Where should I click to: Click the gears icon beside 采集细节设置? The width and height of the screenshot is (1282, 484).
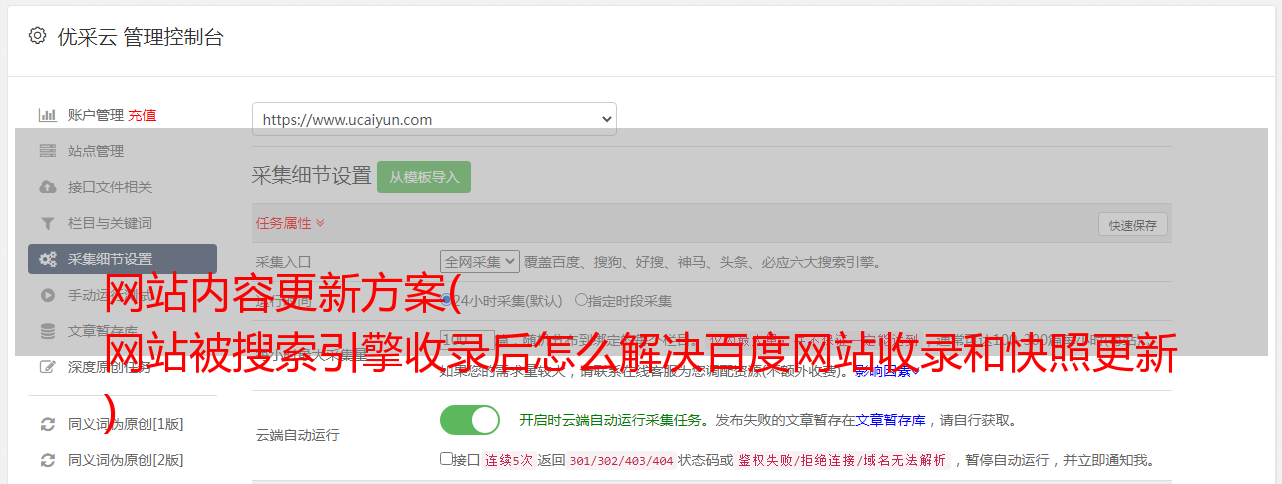tap(47, 259)
